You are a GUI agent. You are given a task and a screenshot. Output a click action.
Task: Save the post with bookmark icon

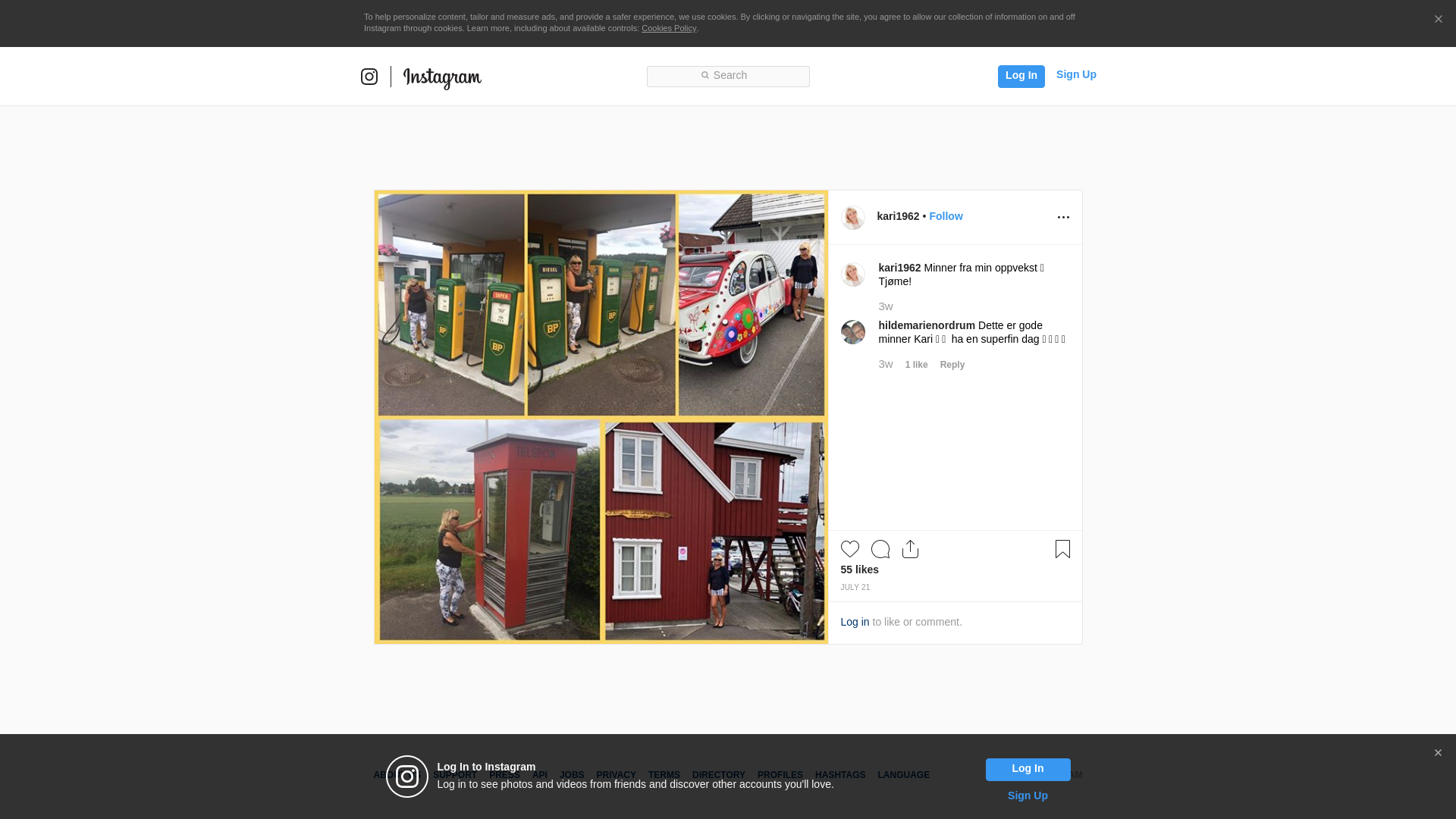(1062, 549)
